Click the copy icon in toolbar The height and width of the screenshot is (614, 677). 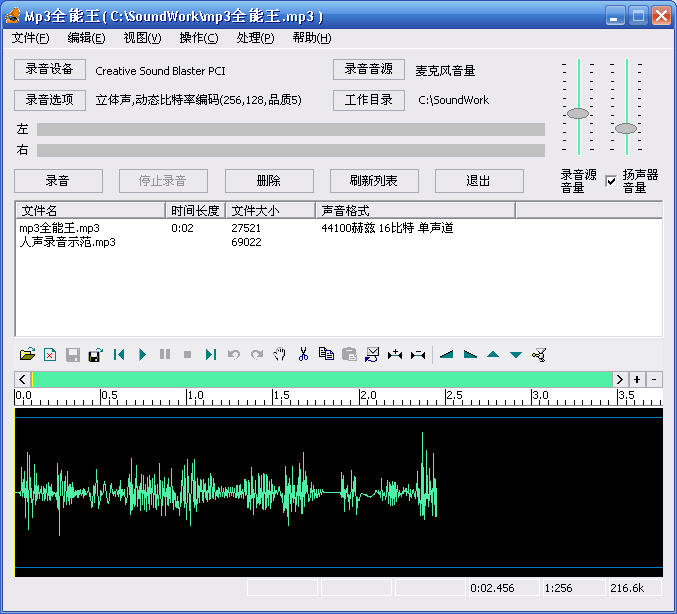(x=326, y=354)
